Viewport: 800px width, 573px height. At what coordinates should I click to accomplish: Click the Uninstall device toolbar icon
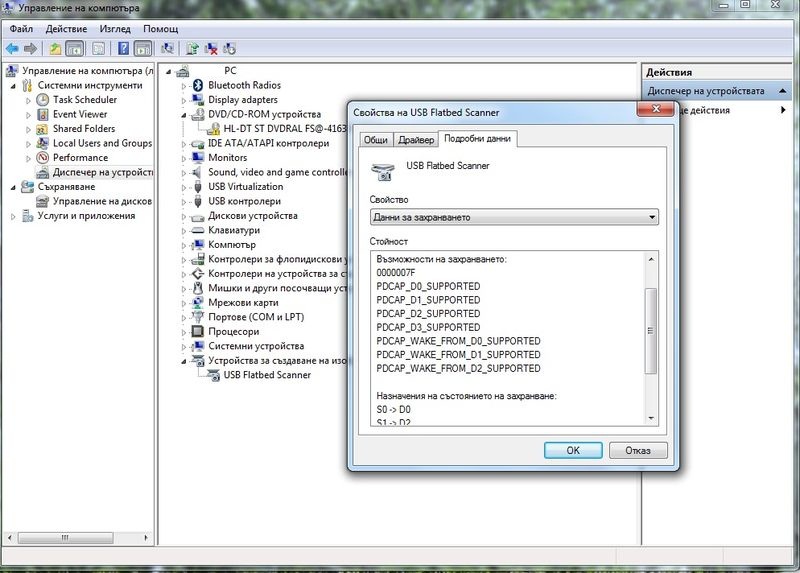point(211,48)
